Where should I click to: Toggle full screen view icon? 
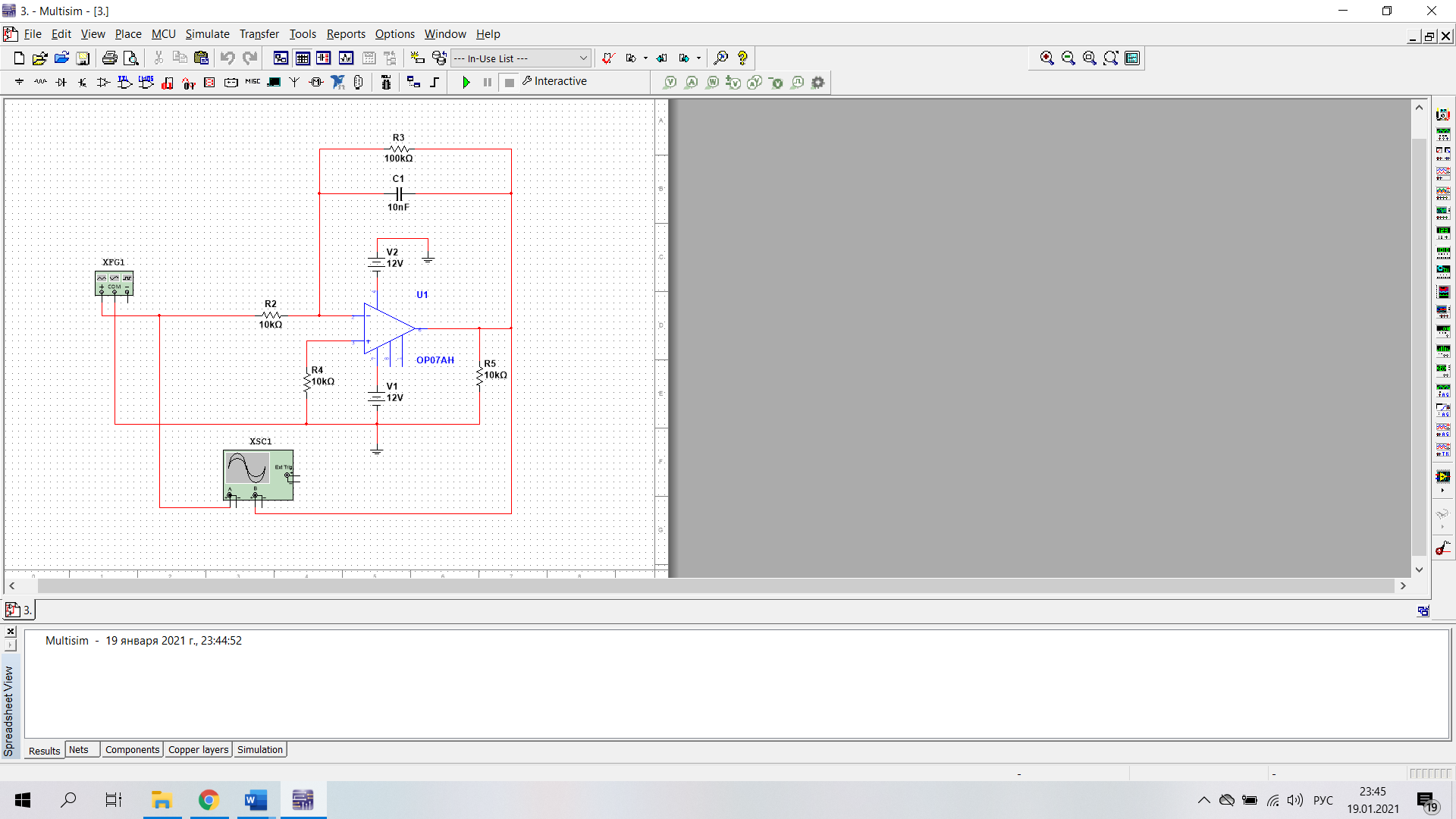[1132, 58]
